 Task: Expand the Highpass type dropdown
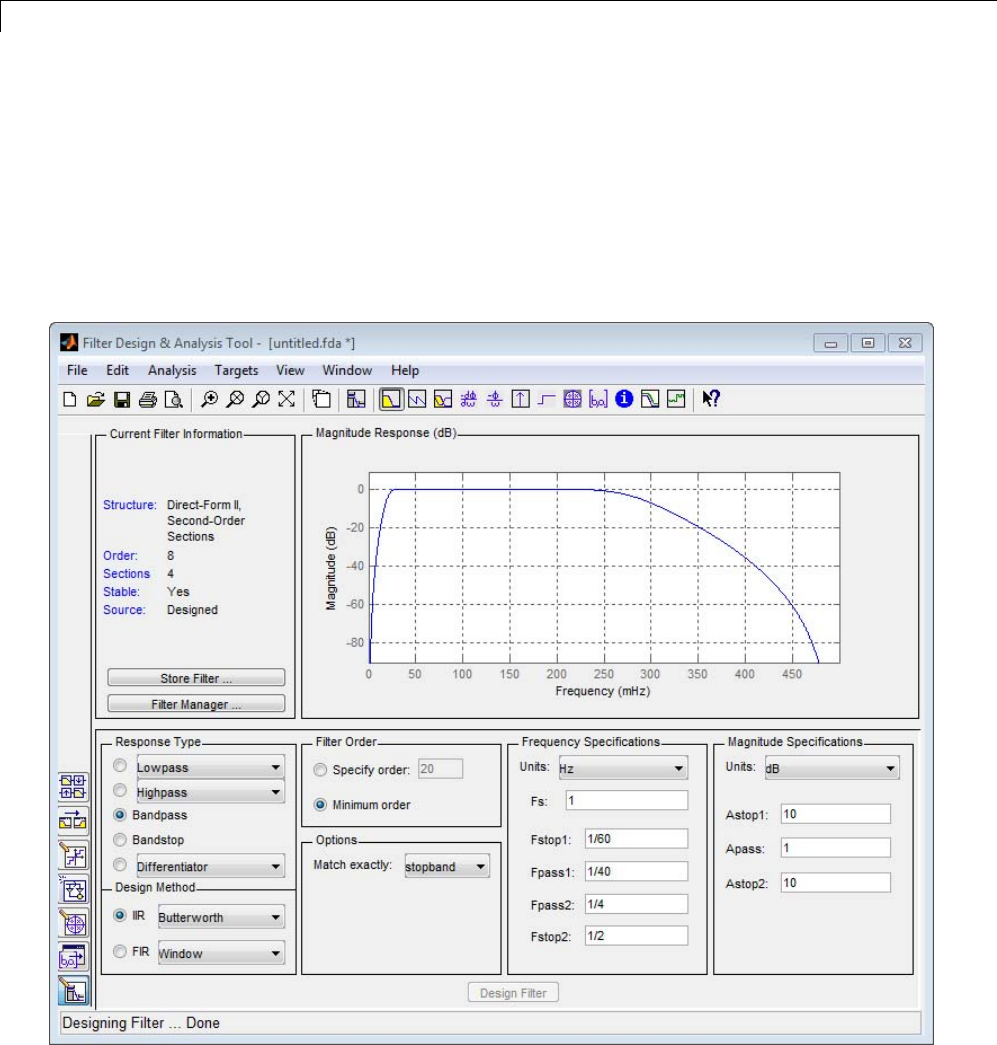click(x=211, y=792)
